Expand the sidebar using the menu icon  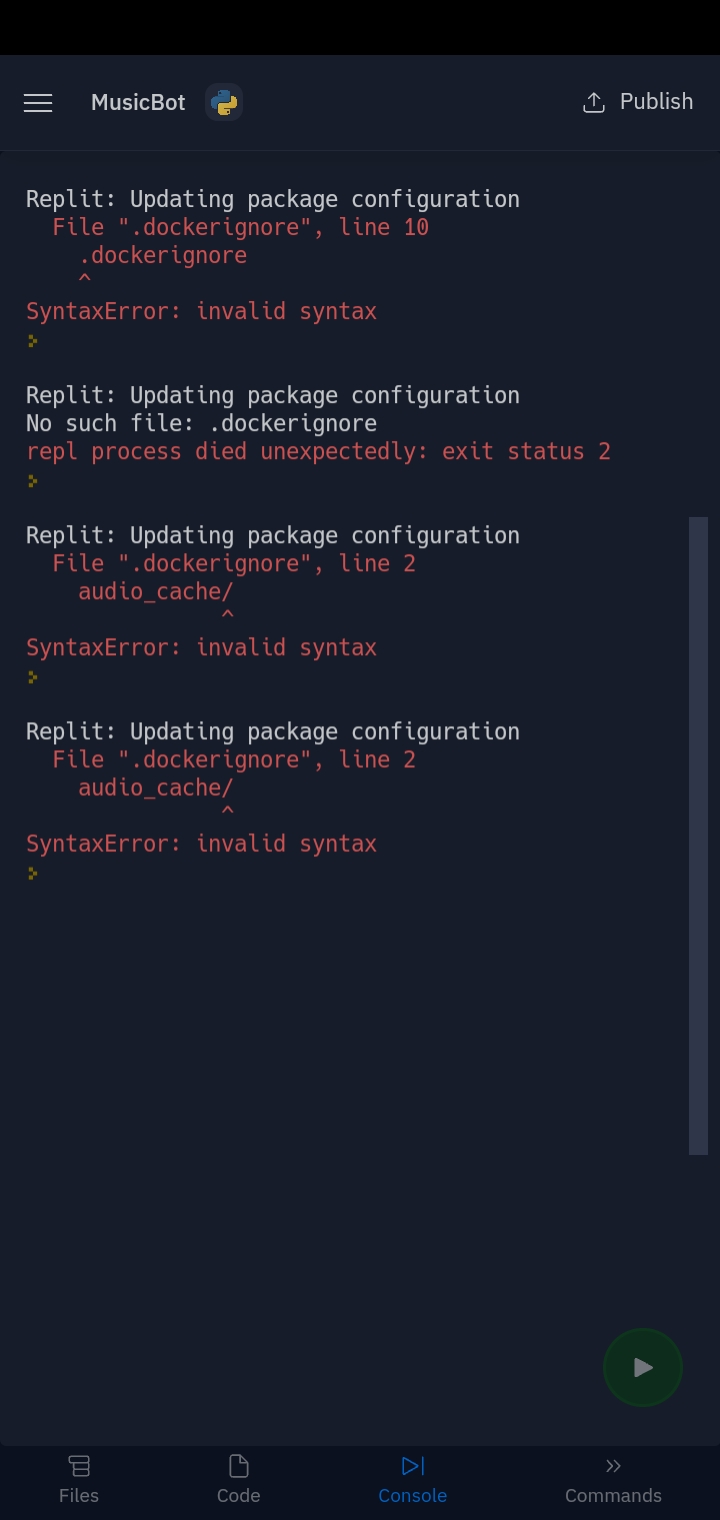pos(38,102)
